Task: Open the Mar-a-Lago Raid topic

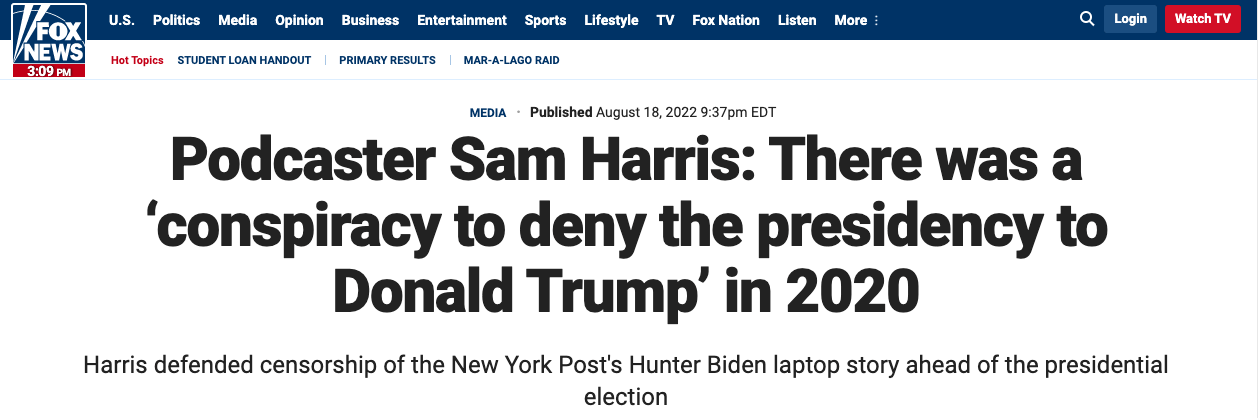Action: click(x=511, y=60)
